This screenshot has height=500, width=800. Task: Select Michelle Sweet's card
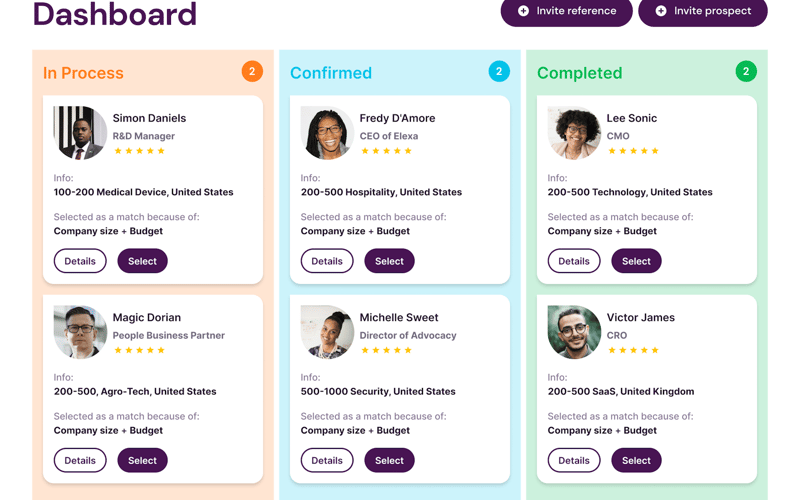(x=389, y=460)
